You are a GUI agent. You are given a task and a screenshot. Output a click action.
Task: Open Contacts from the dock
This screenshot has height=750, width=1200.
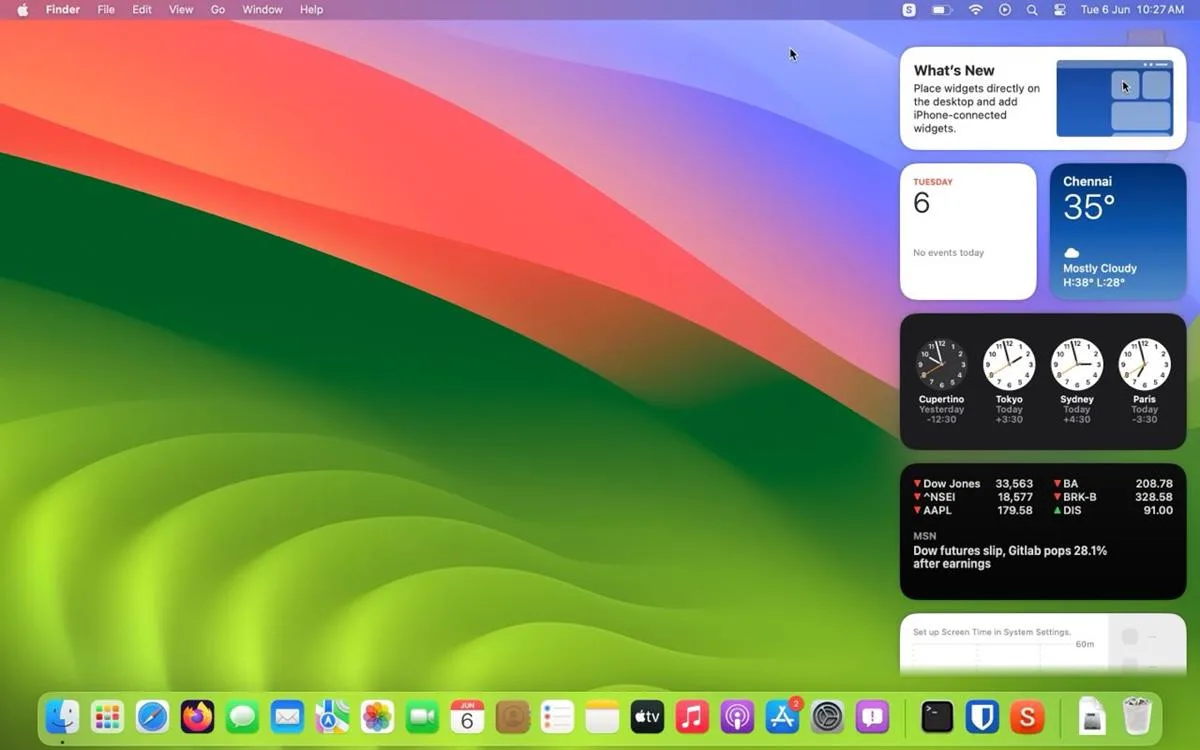click(x=512, y=717)
